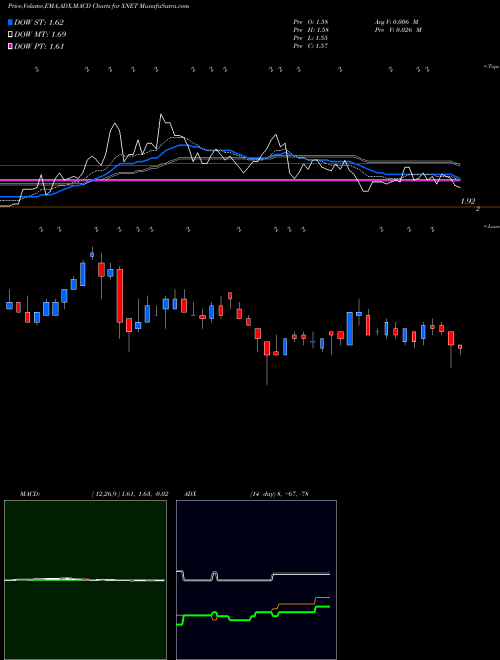Click the tallest red candlestick in price chart
Viewport: 500px width, 660px height.
coord(120,296)
